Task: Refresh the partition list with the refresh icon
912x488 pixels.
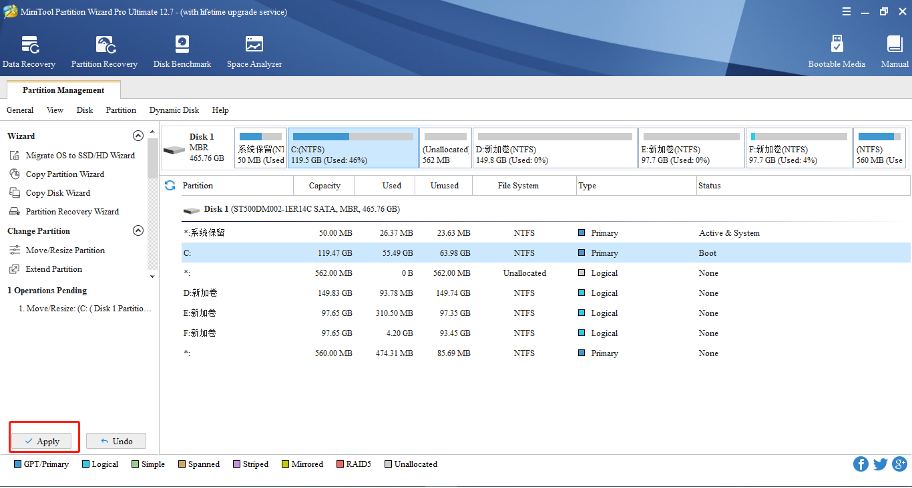Action: coord(170,186)
